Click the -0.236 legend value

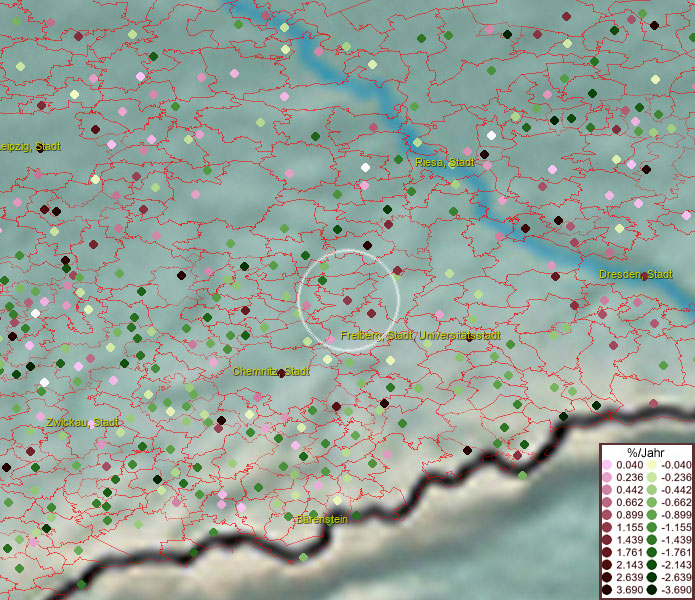(676, 477)
